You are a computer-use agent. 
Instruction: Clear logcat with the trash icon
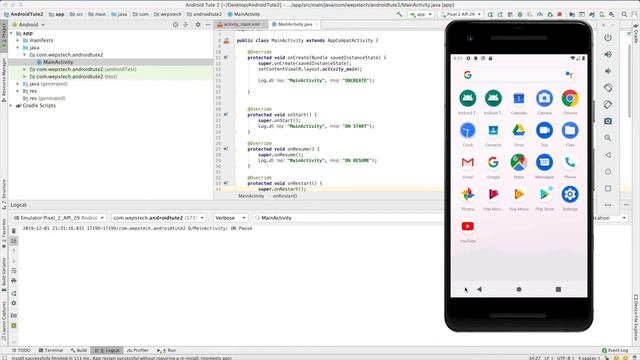(14, 231)
